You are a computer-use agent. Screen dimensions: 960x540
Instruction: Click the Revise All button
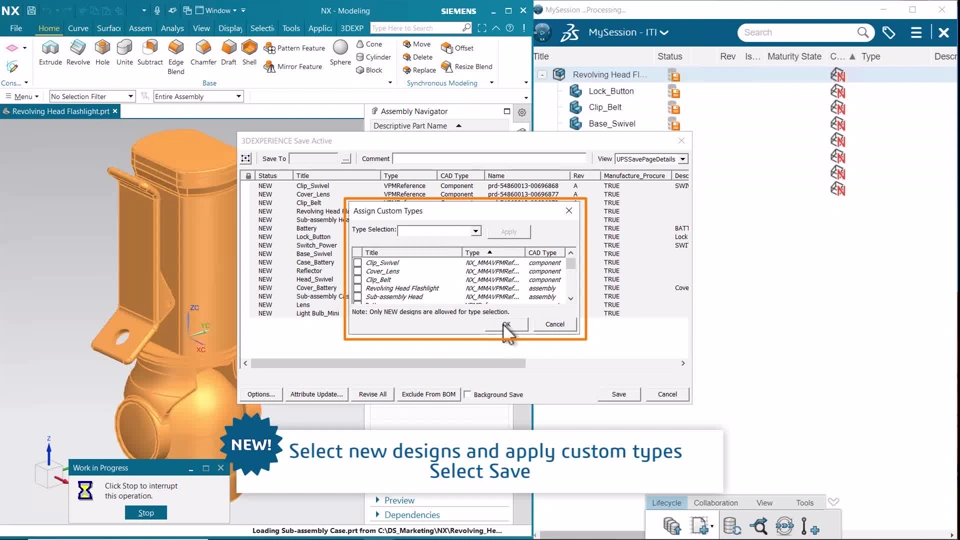click(x=372, y=394)
